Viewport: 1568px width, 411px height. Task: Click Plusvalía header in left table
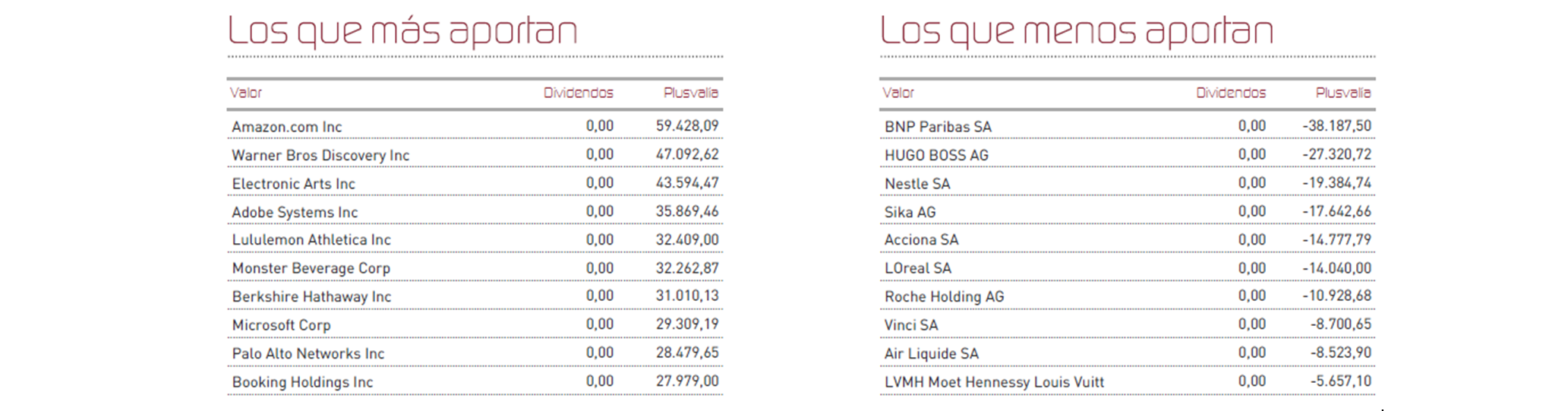tap(690, 93)
